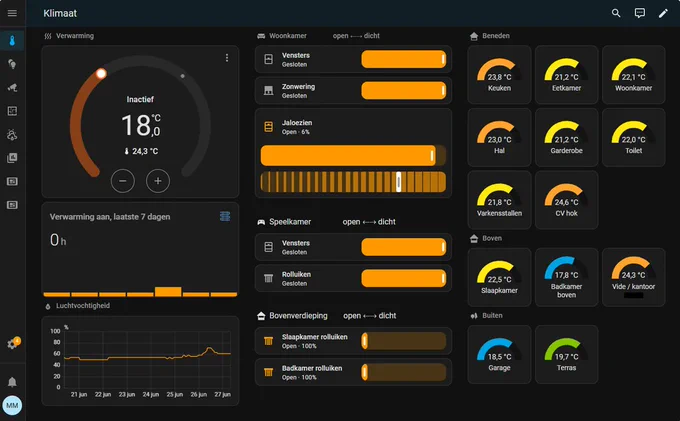Click the Jaloezien blinds icon
The height and width of the screenshot is (421, 680).
click(269, 127)
